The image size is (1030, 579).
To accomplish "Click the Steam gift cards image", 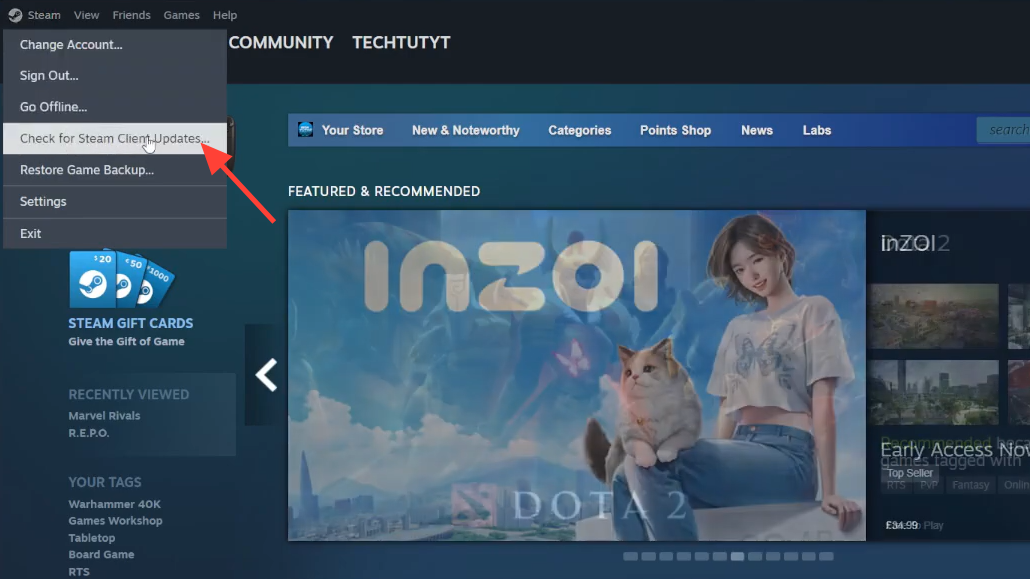I will click(x=122, y=279).
